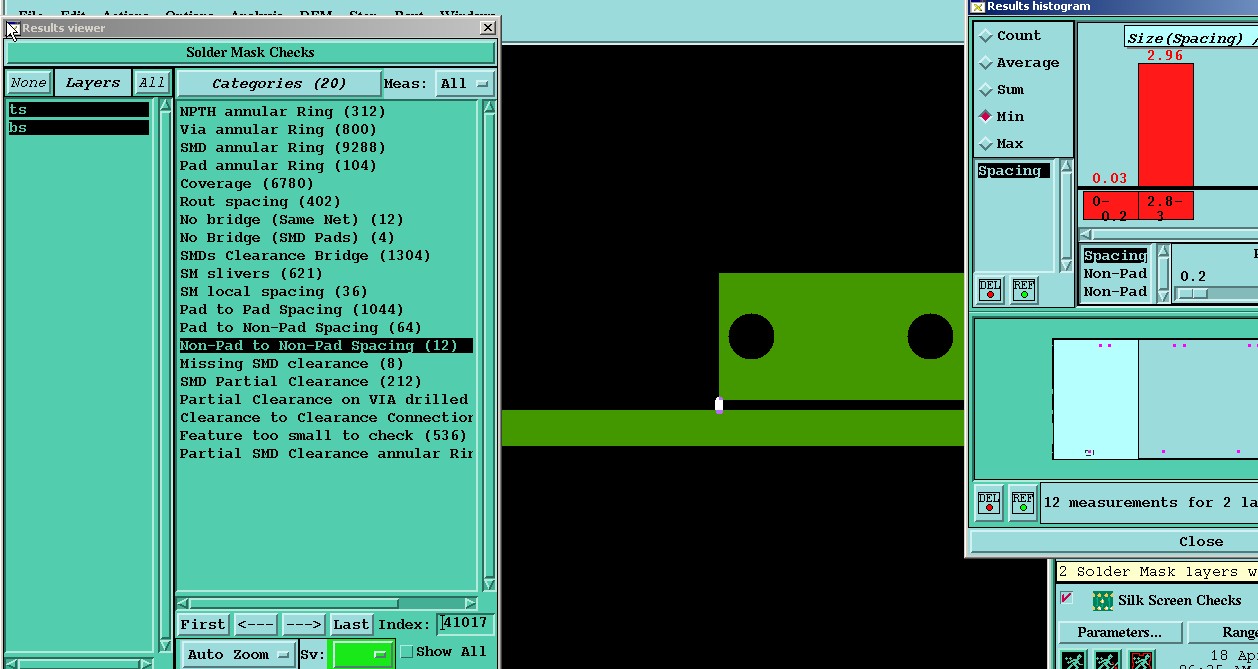Click DEL icon beside measurements status text
Viewport: 1258px width, 669px height.
[x=989, y=502]
